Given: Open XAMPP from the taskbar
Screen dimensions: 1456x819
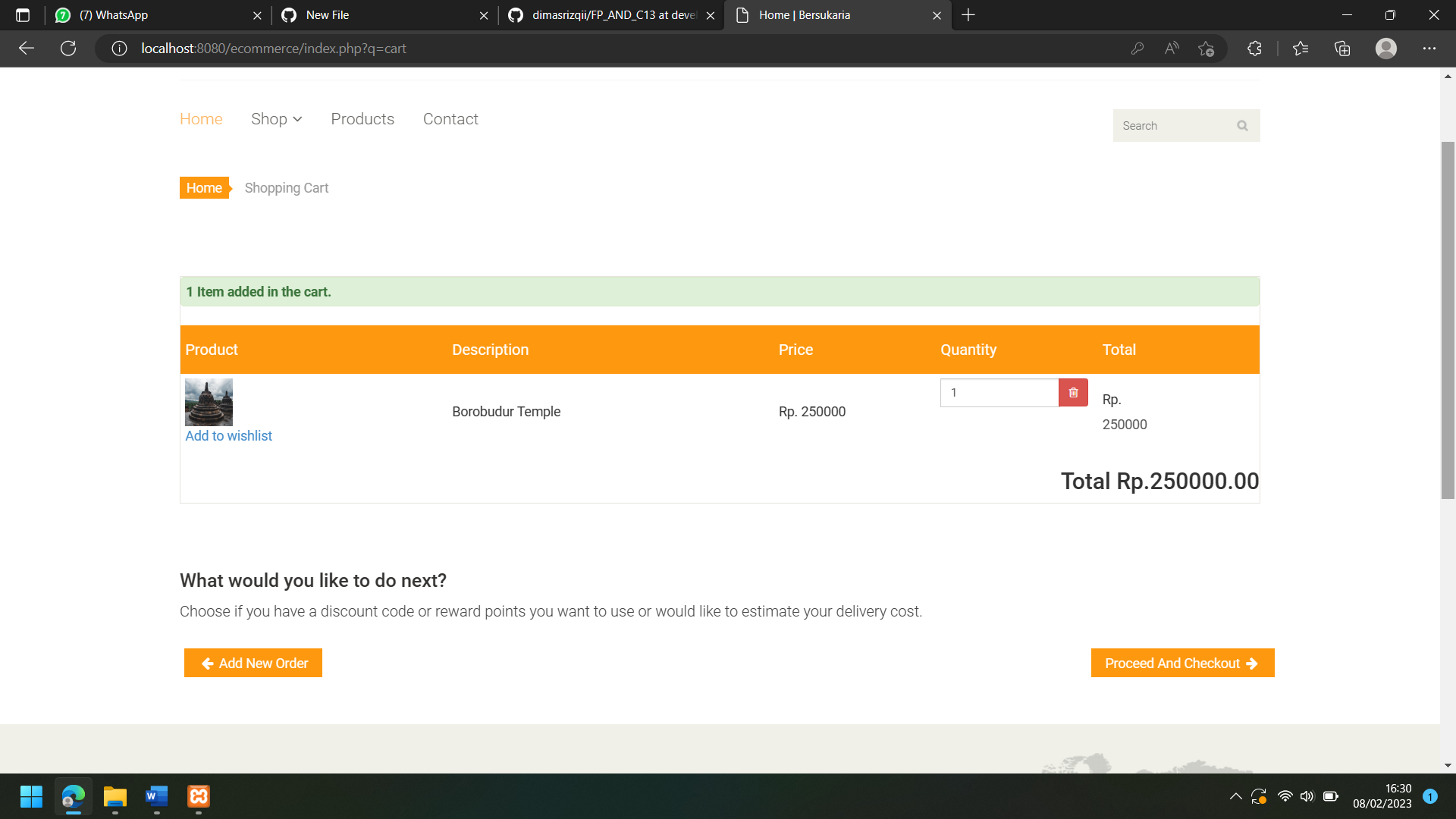Looking at the screenshot, I should click(x=198, y=797).
